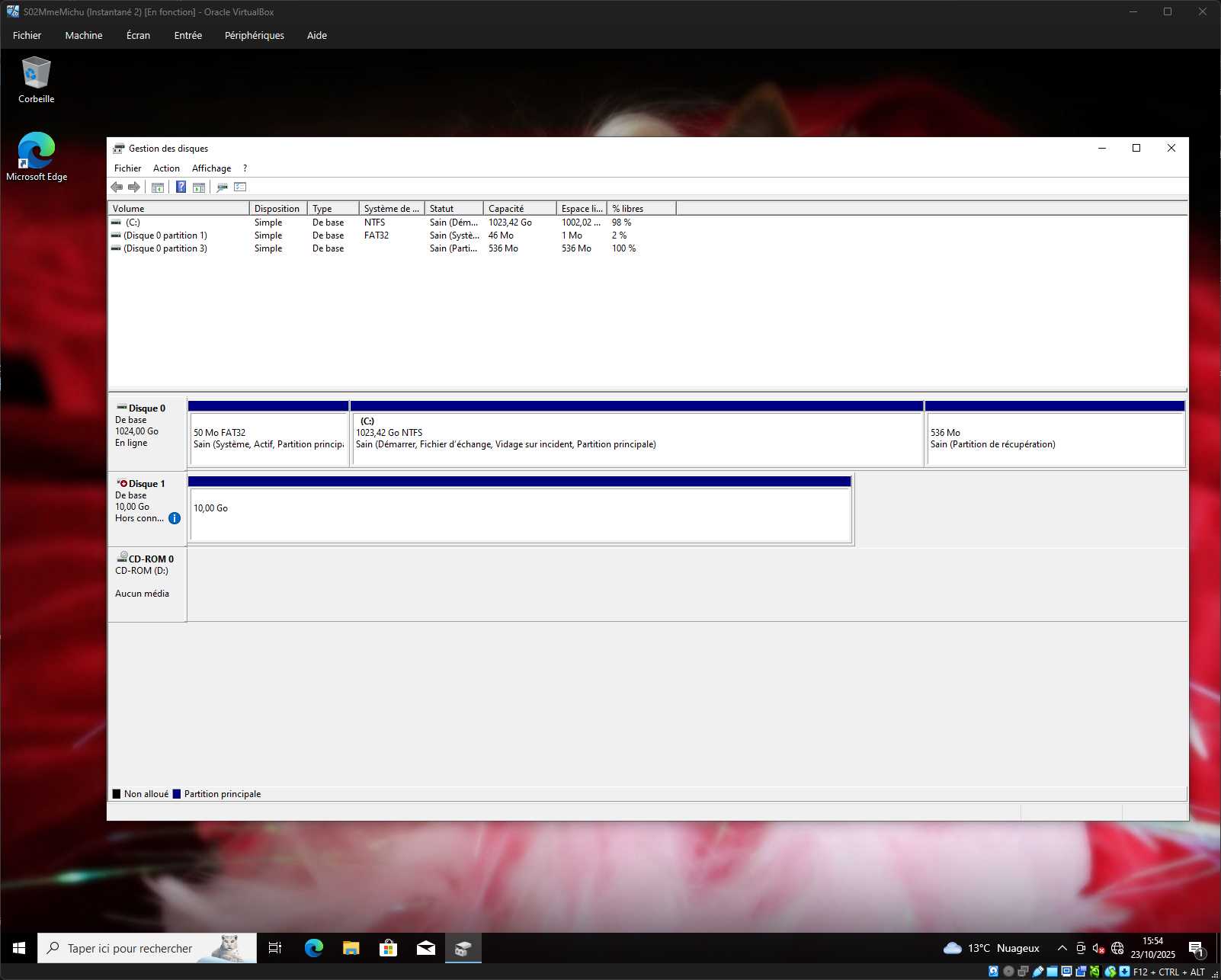Open Microsoft Edge from the taskbar
Screen dimensions: 1221x980
coord(313,948)
